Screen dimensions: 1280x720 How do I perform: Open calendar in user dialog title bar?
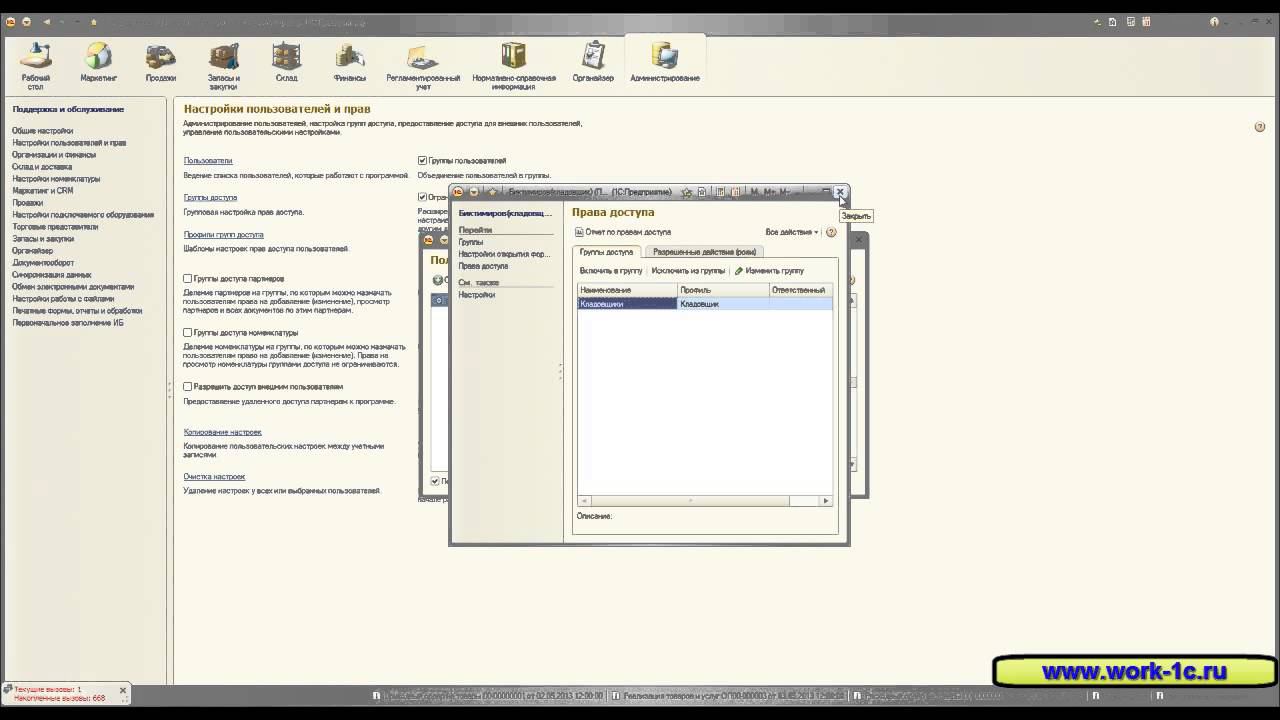pos(735,192)
